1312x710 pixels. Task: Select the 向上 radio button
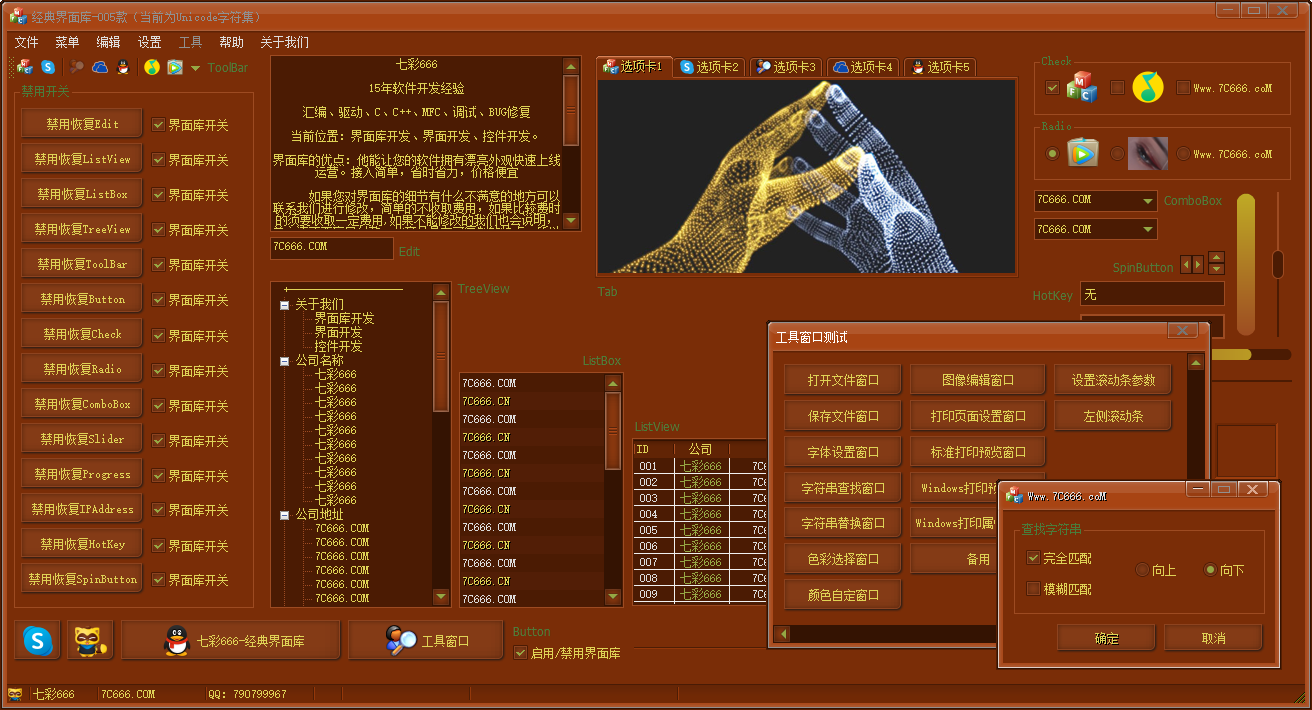(1142, 570)
